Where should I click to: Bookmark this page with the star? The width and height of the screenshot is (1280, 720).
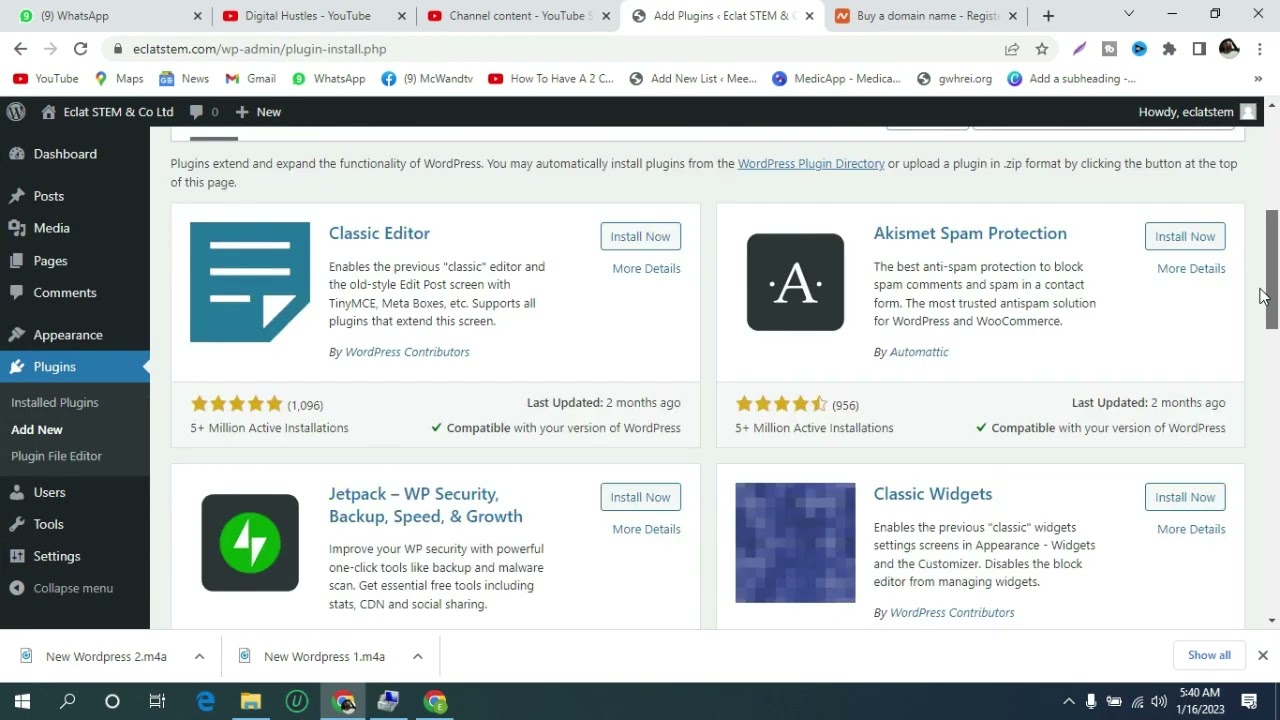1042,49
